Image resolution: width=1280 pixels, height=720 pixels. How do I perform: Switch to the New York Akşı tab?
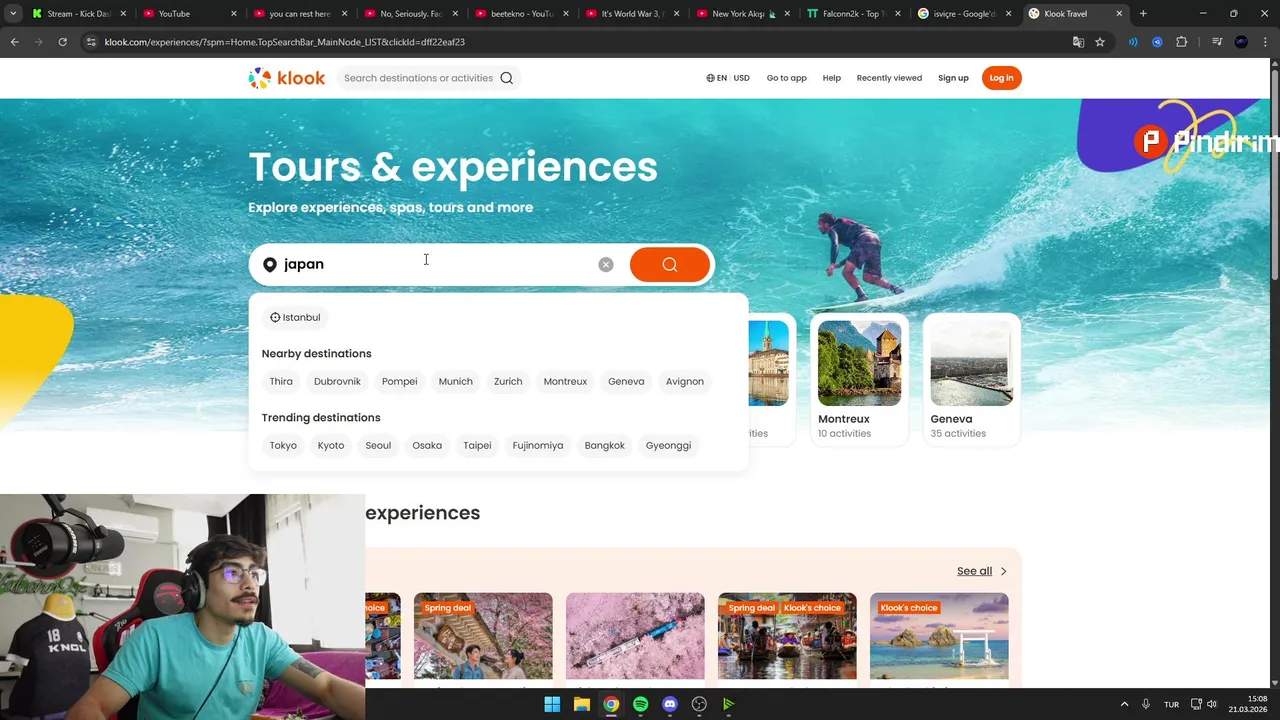pos(743,14)
